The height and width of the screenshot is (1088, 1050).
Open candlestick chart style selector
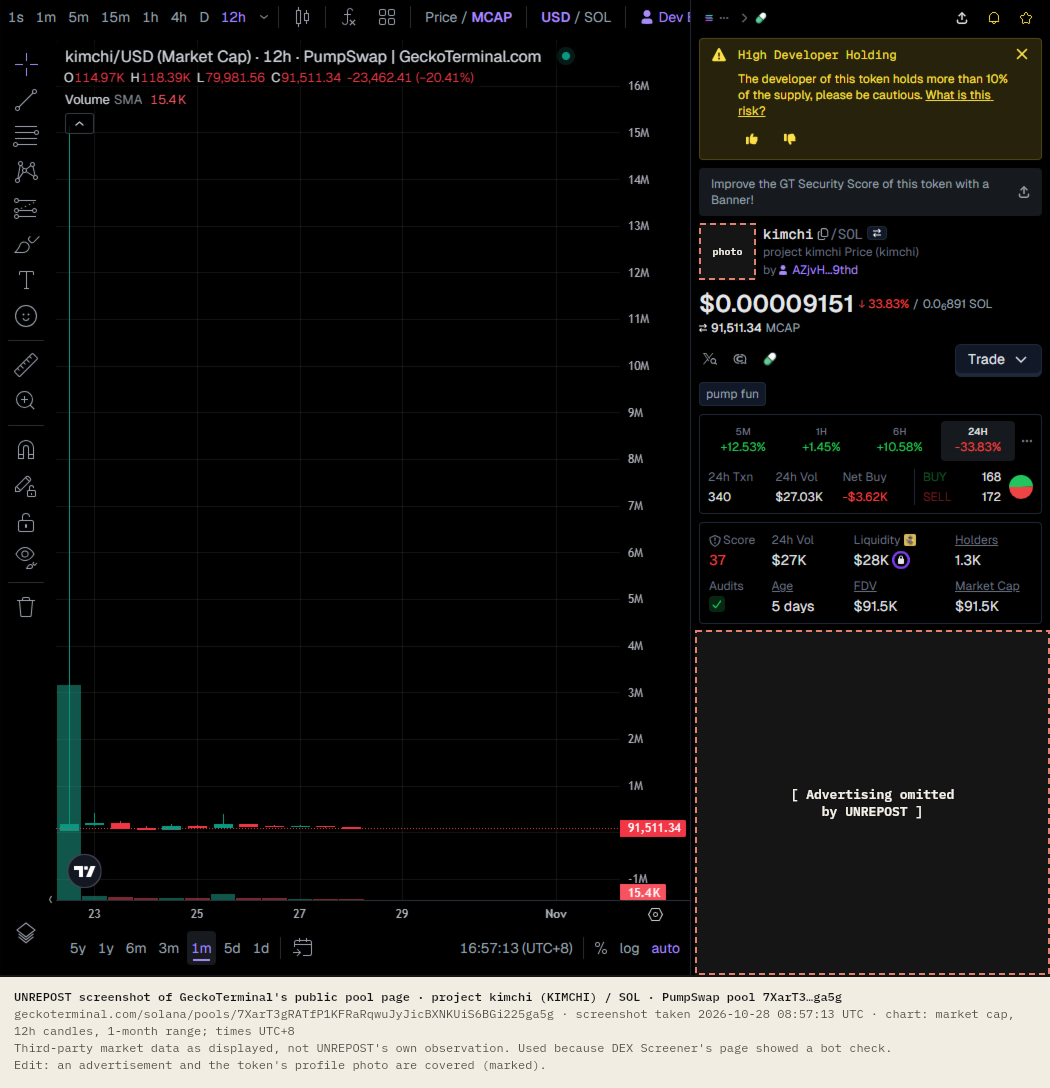302,17
